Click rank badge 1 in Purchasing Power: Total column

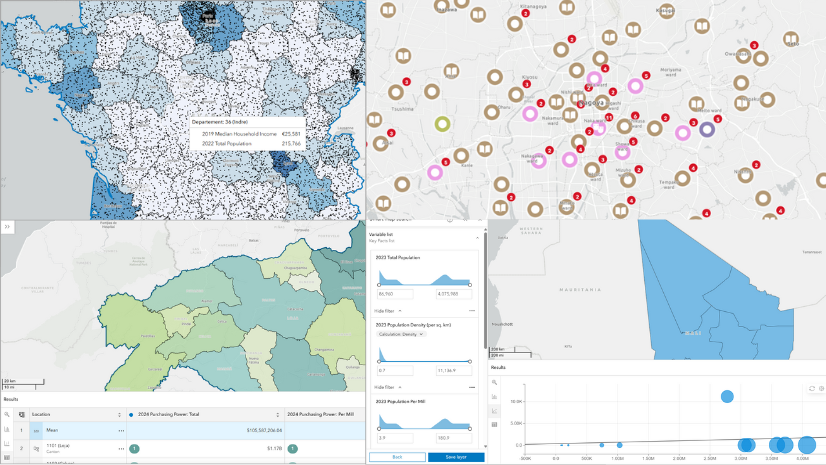tap(134, 449)
